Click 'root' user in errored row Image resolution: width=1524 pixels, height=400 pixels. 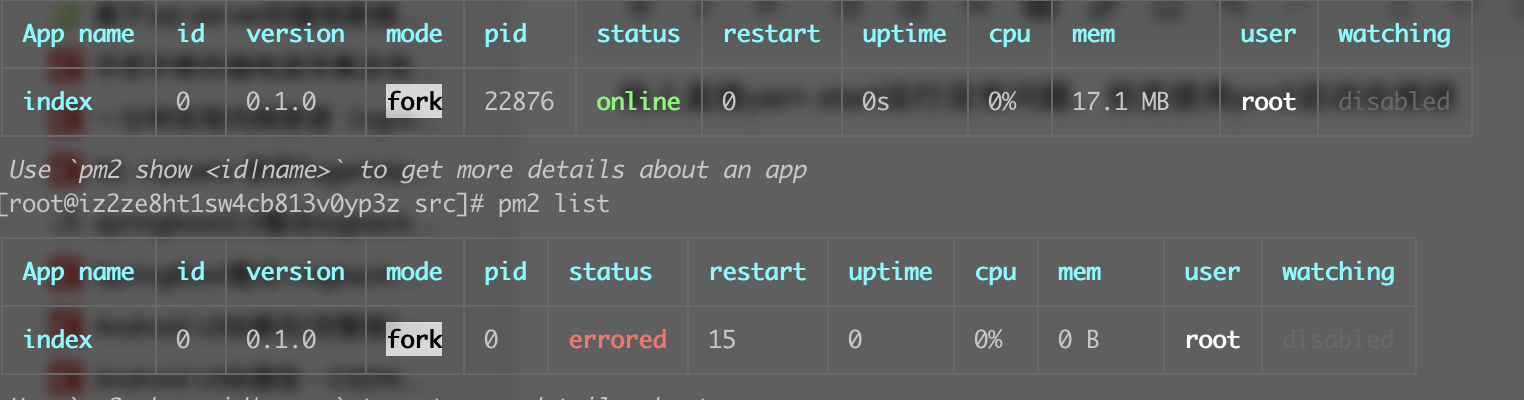click(x=1212, y=340)
